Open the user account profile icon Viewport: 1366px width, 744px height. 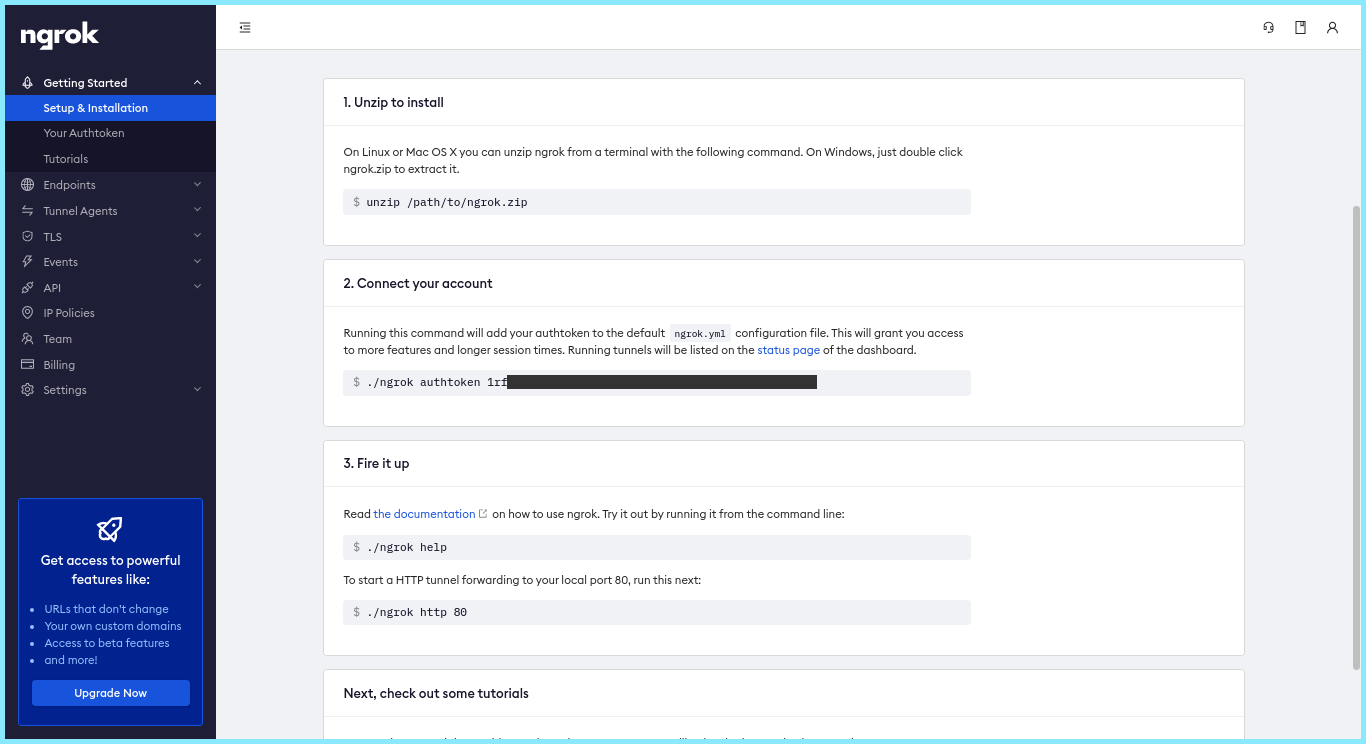(x=1333, y=28)
